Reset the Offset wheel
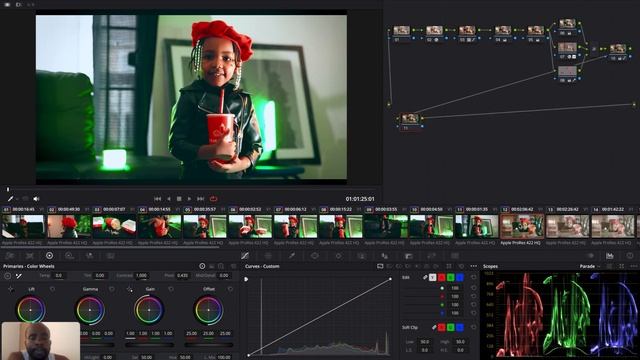This screenshot has height=360, width=640. tap(230, 289)
